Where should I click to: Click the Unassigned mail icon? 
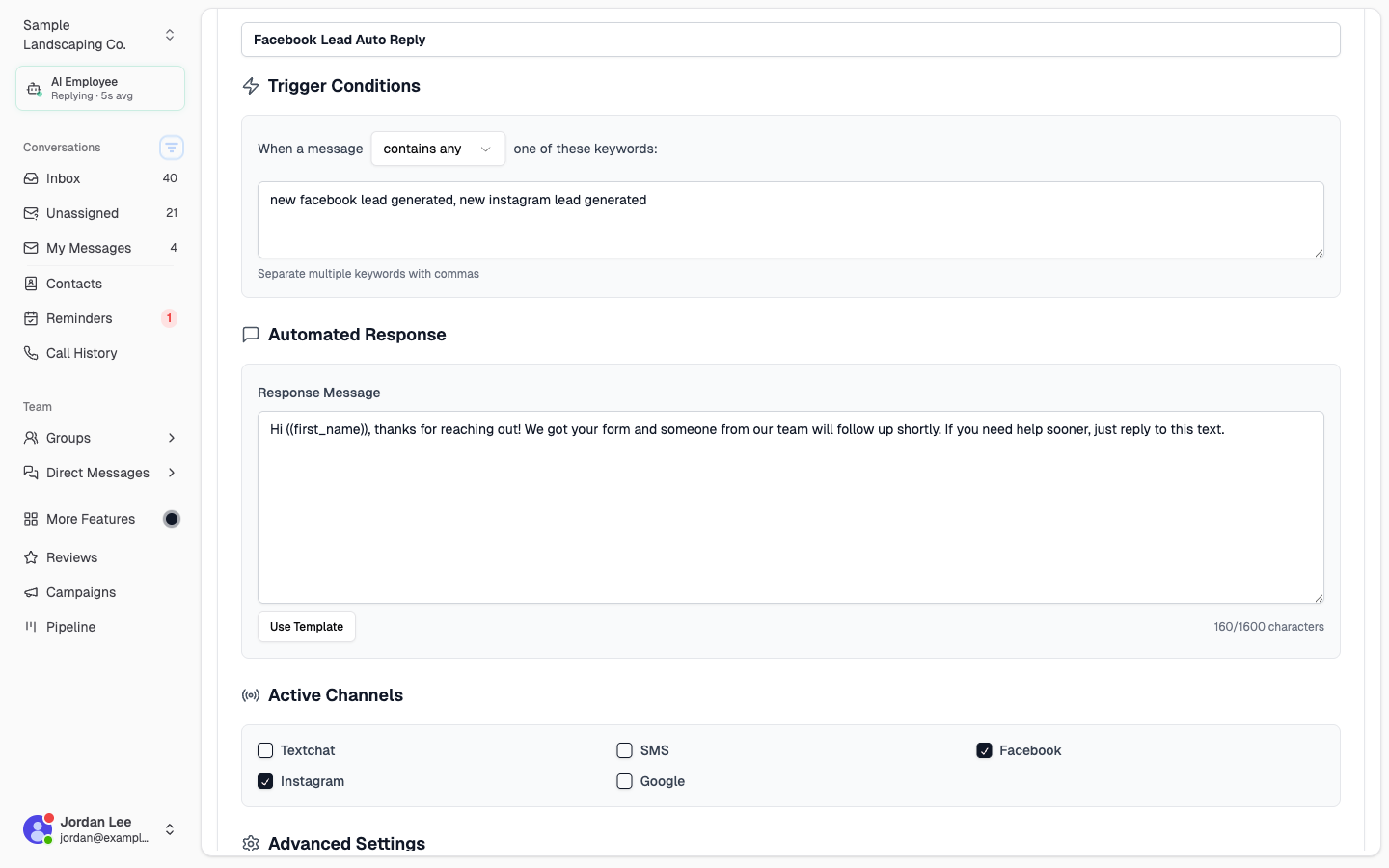(31, 213)
